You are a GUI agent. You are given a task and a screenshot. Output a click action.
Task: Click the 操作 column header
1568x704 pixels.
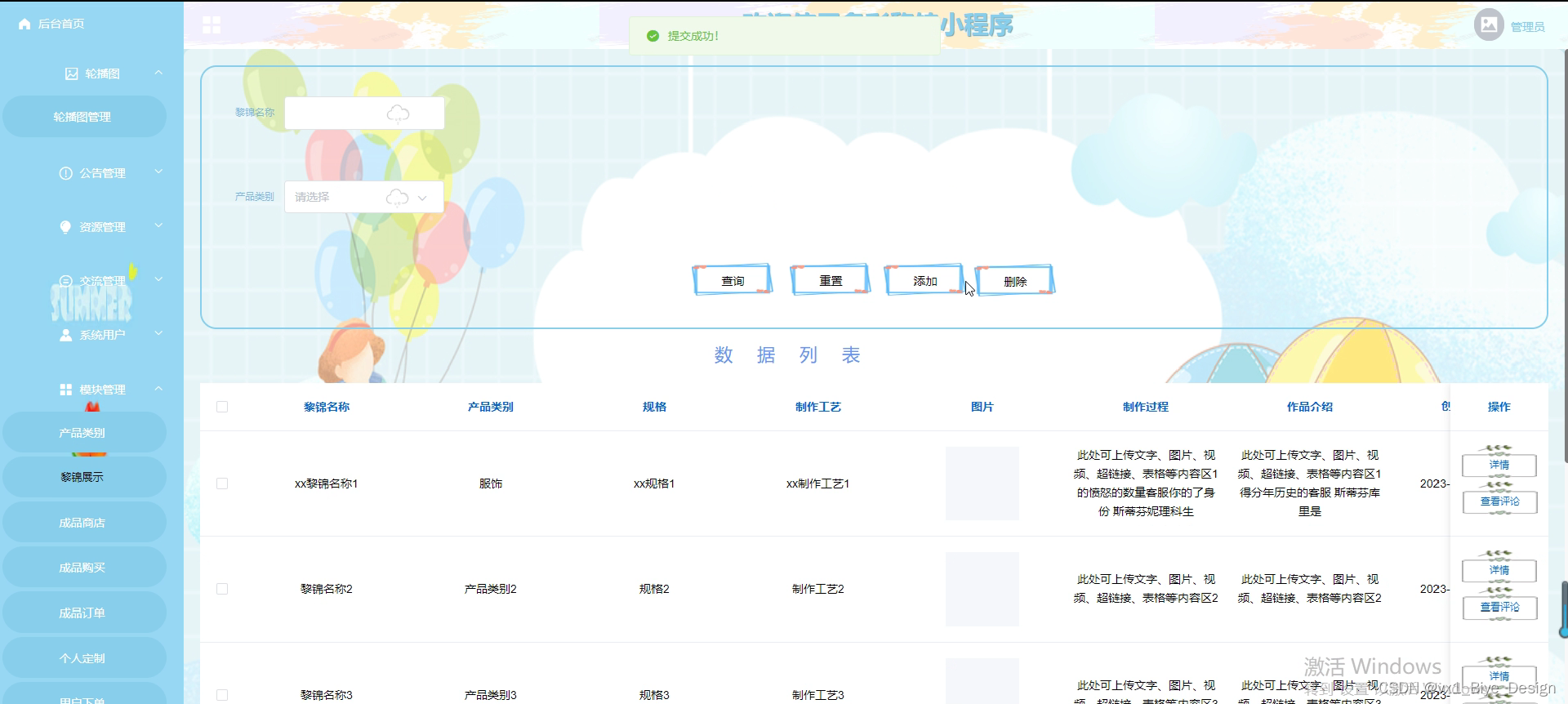pos(1499,407)
